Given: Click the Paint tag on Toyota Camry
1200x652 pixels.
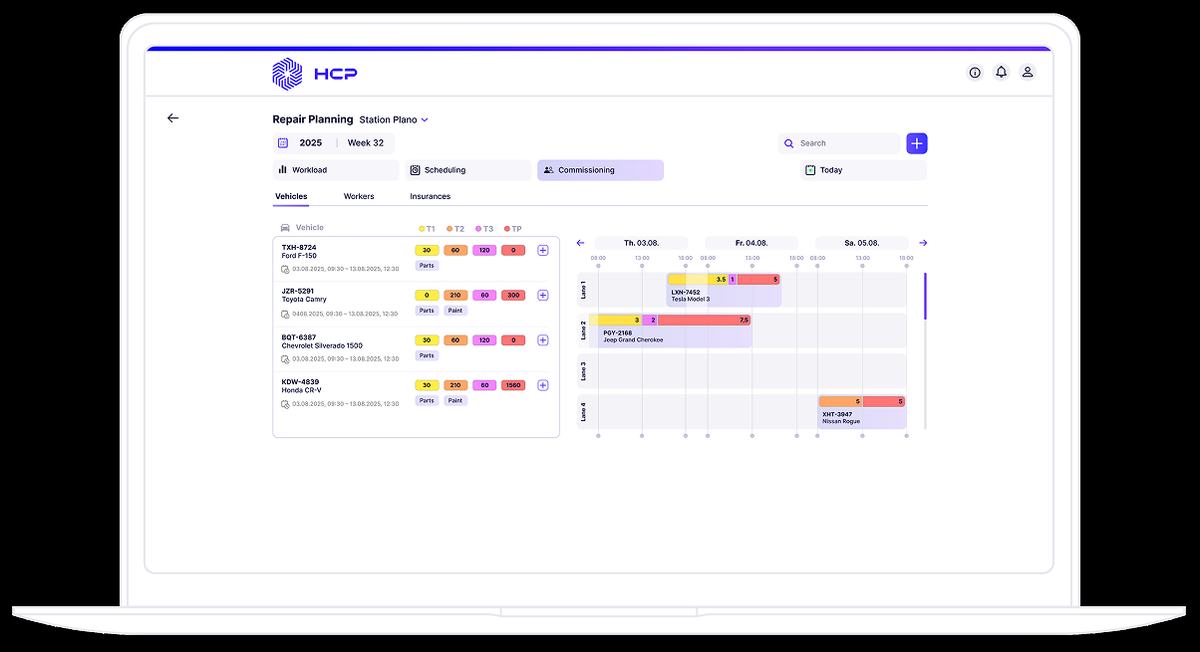Looking at the screenshot, I should [456, 311].
